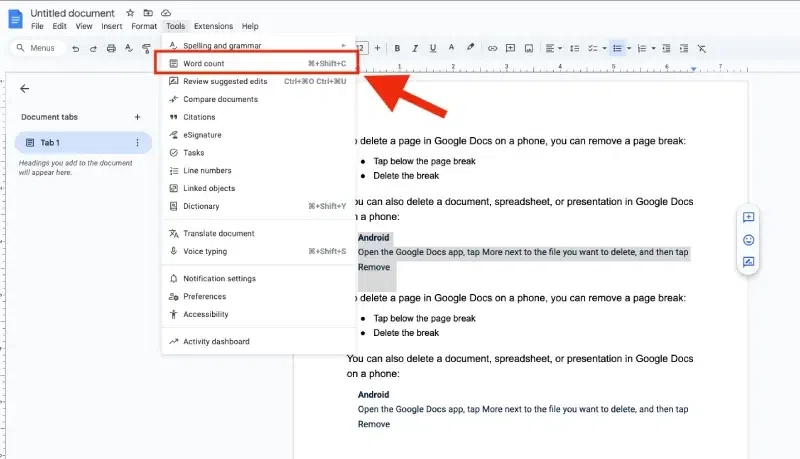The image size is (800, 459).
Task: Open the Insert menu
Action: click(112, 26)
